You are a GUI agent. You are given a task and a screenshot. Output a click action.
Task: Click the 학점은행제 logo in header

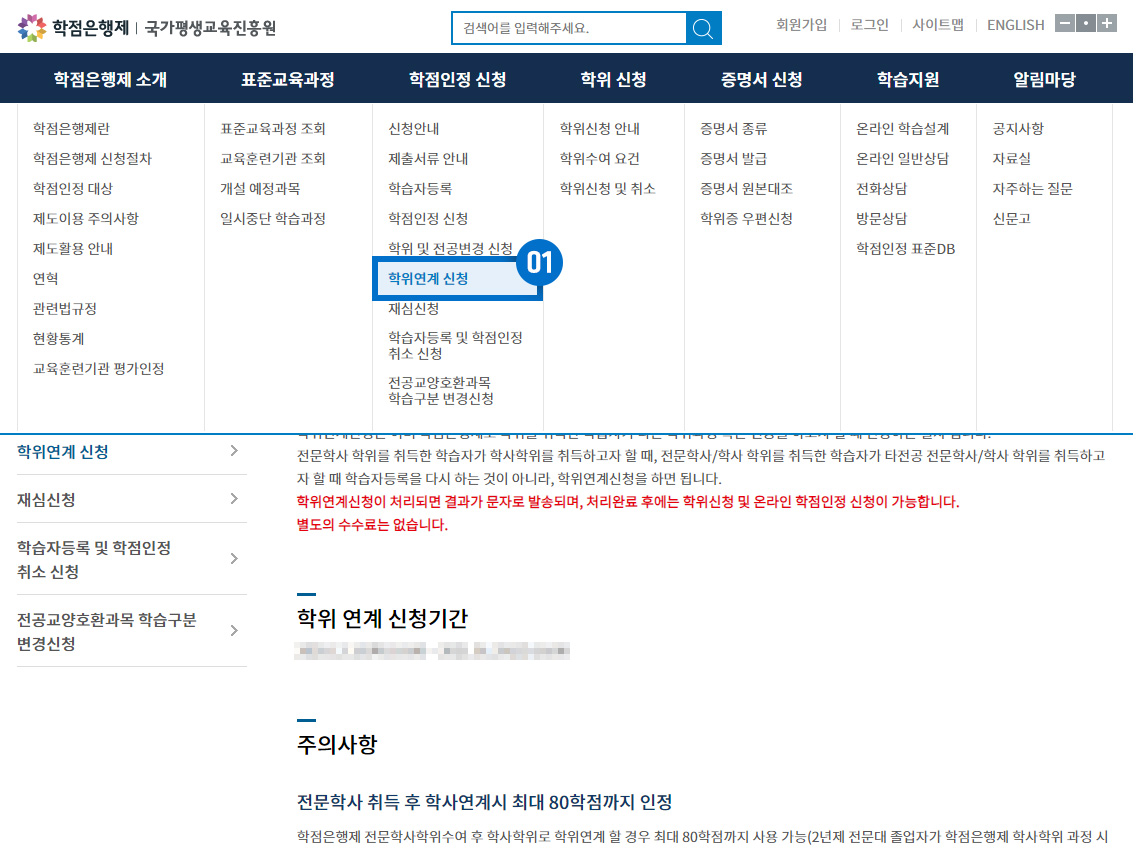coord(74,27)
